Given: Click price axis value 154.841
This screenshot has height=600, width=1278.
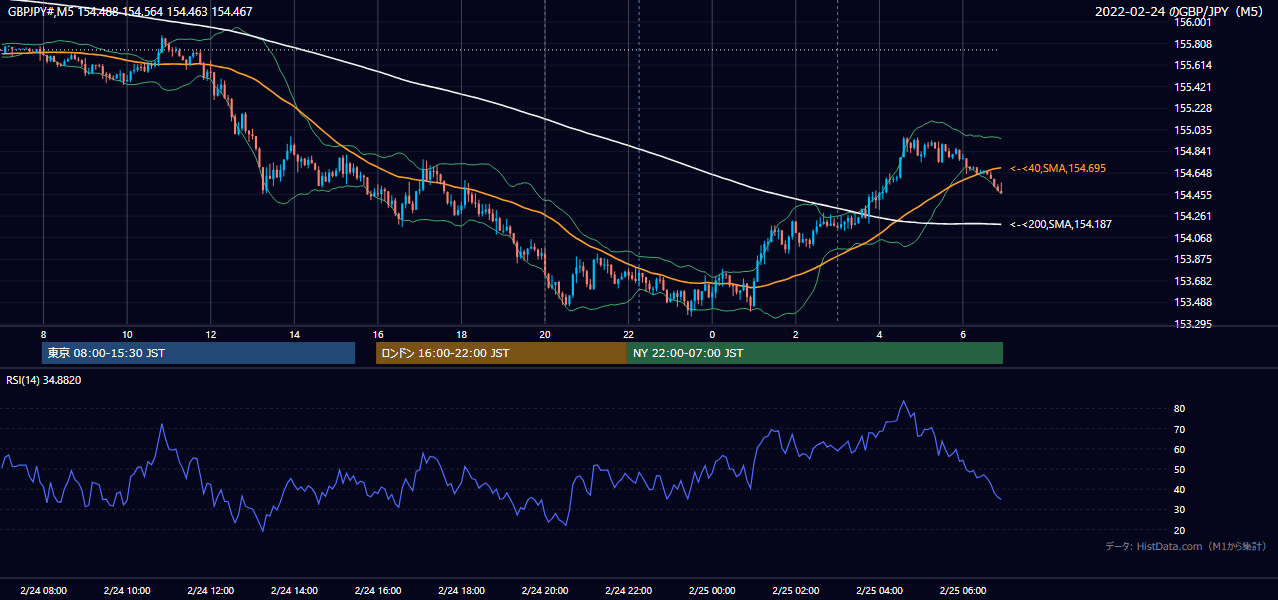Looking at the screenshot, I should tap(1193, 151).
